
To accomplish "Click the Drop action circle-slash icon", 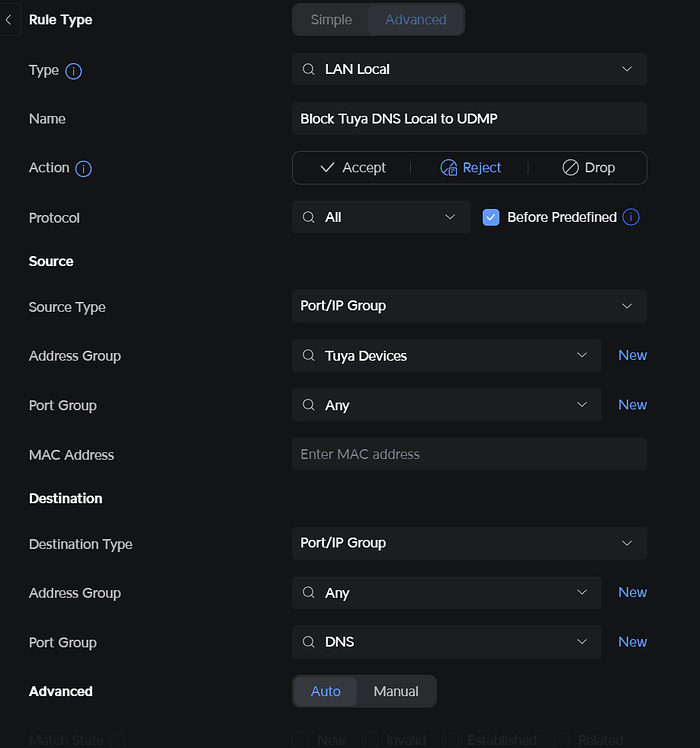I will point(570,167).
